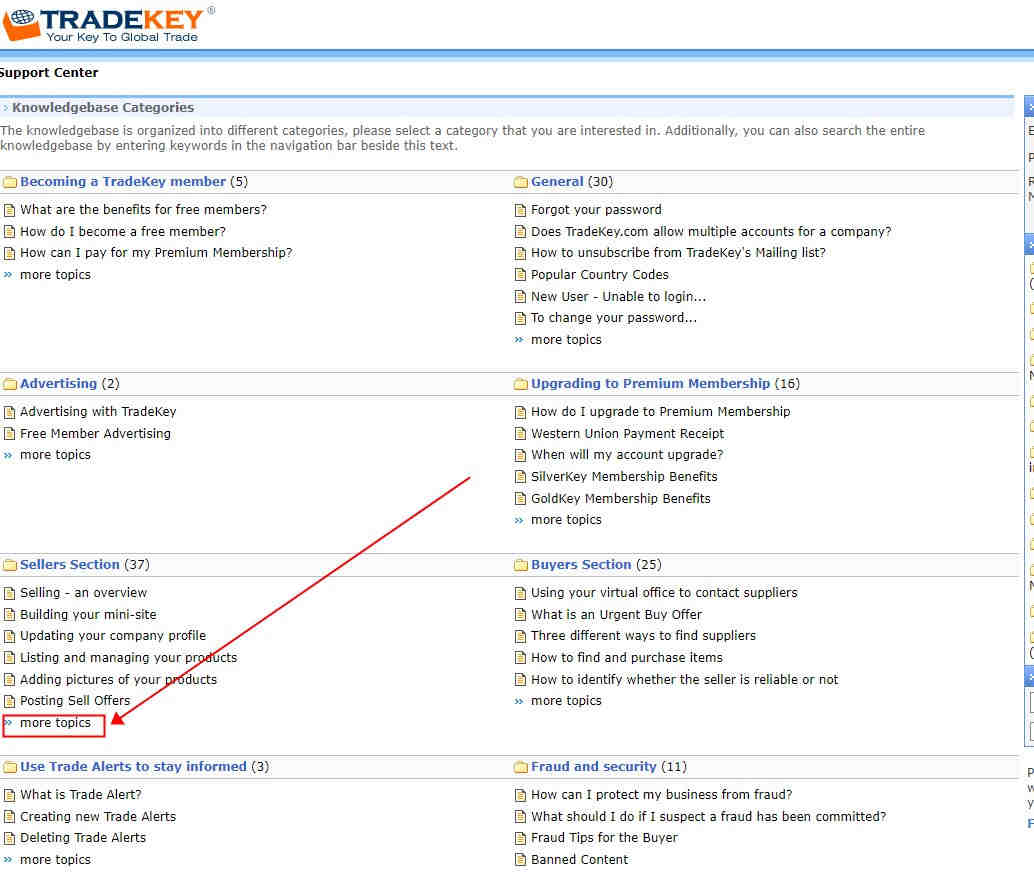The width and height of the screenshot is (1034, 875).
Task: Click document icon beside What is Trade Alert?
Action: pyautogui.click(x=9, y=795)
